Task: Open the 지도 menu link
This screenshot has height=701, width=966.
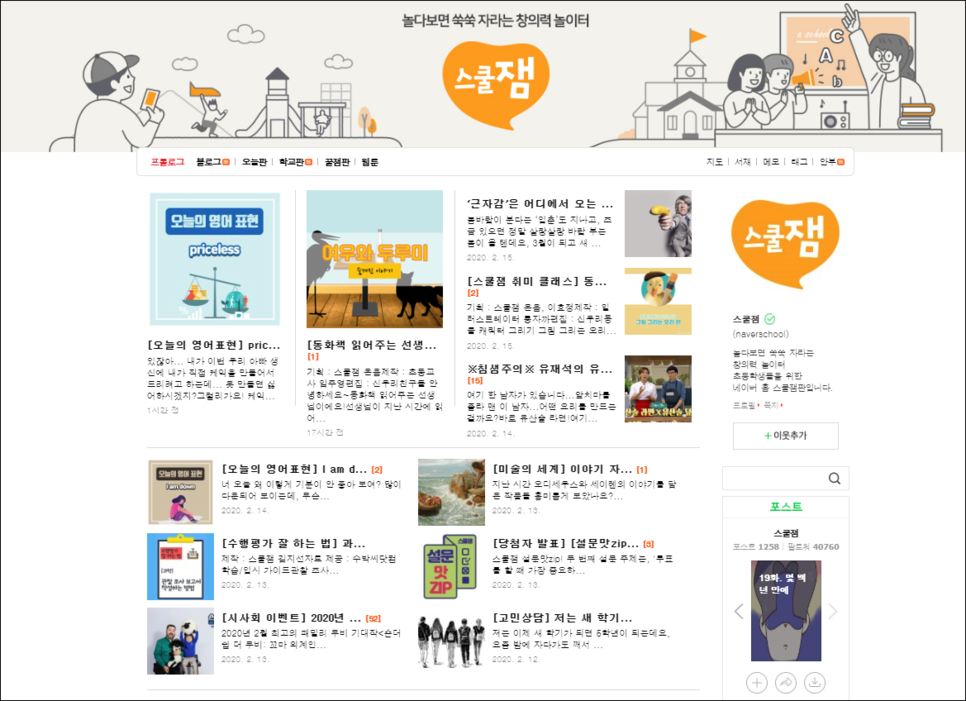Action: pos(714,162)
